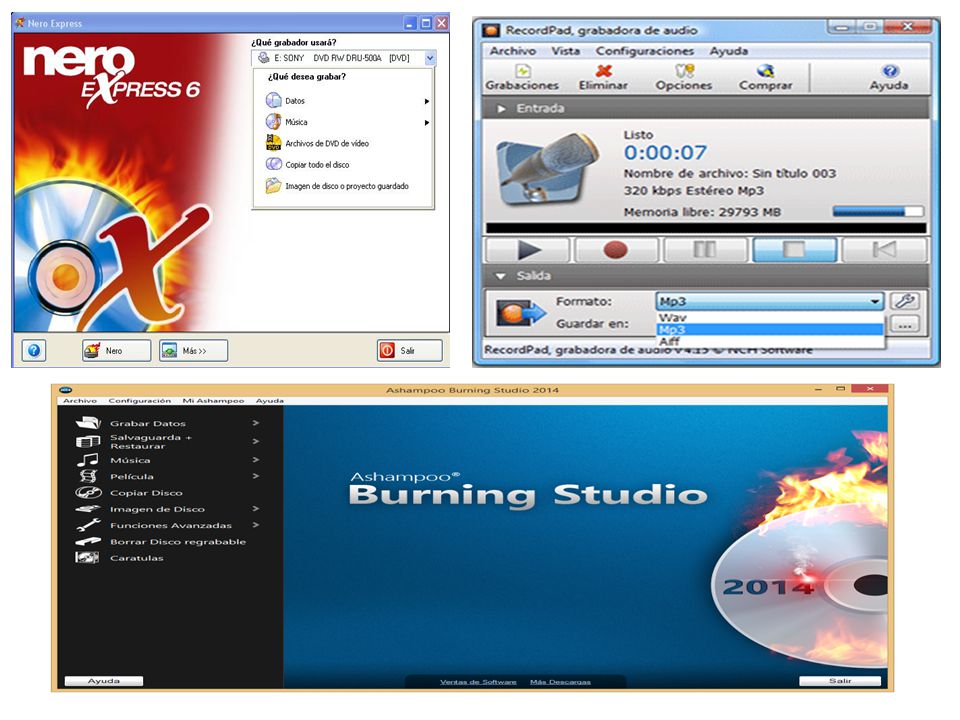Click the Ayuda question icon in RecordPad toolbar
960x720 pixels.
coord(890,71)
